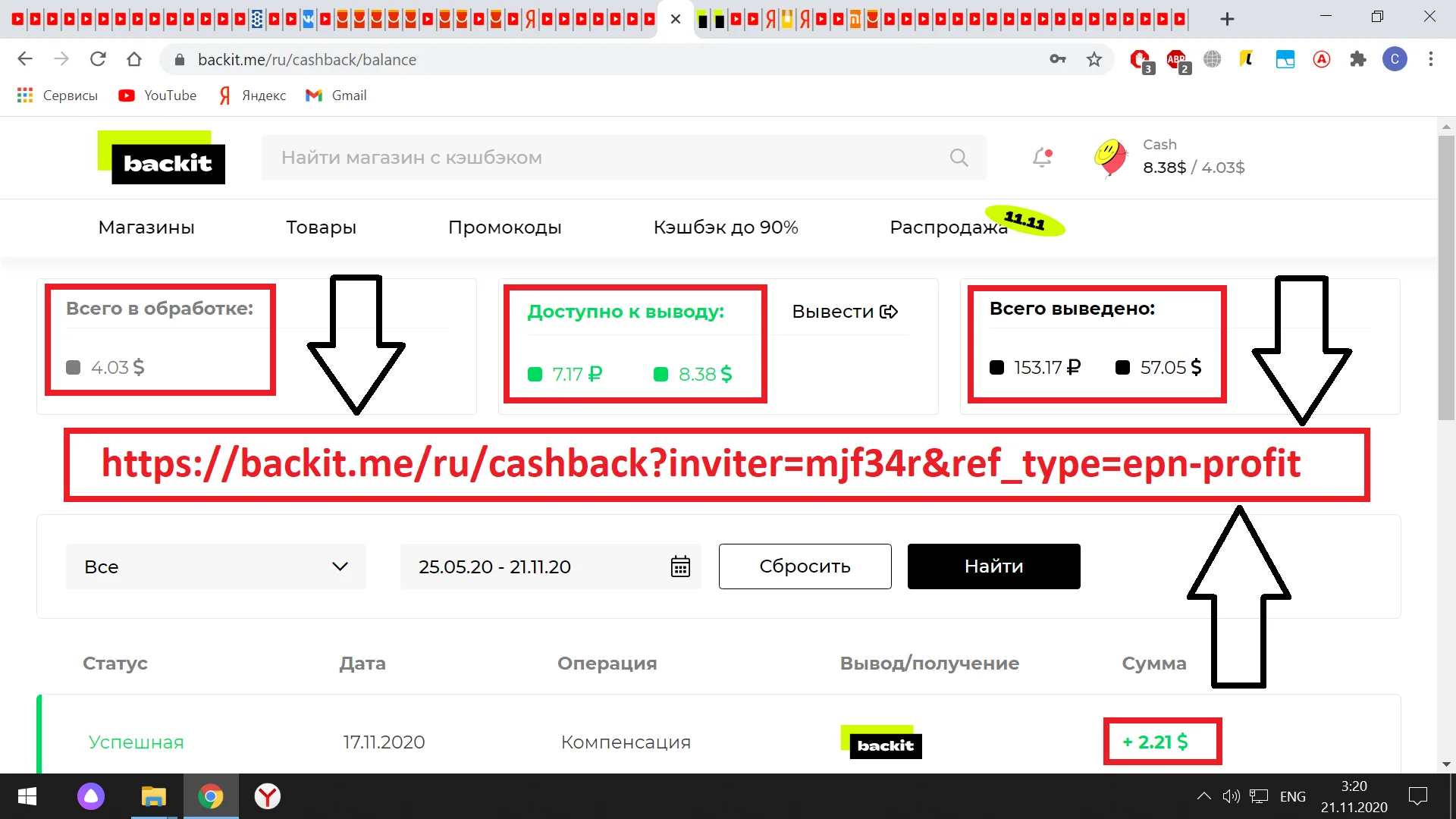1456x819 pixels.
Task: Reload the page with refresh icon
Action: click(98, 59)
